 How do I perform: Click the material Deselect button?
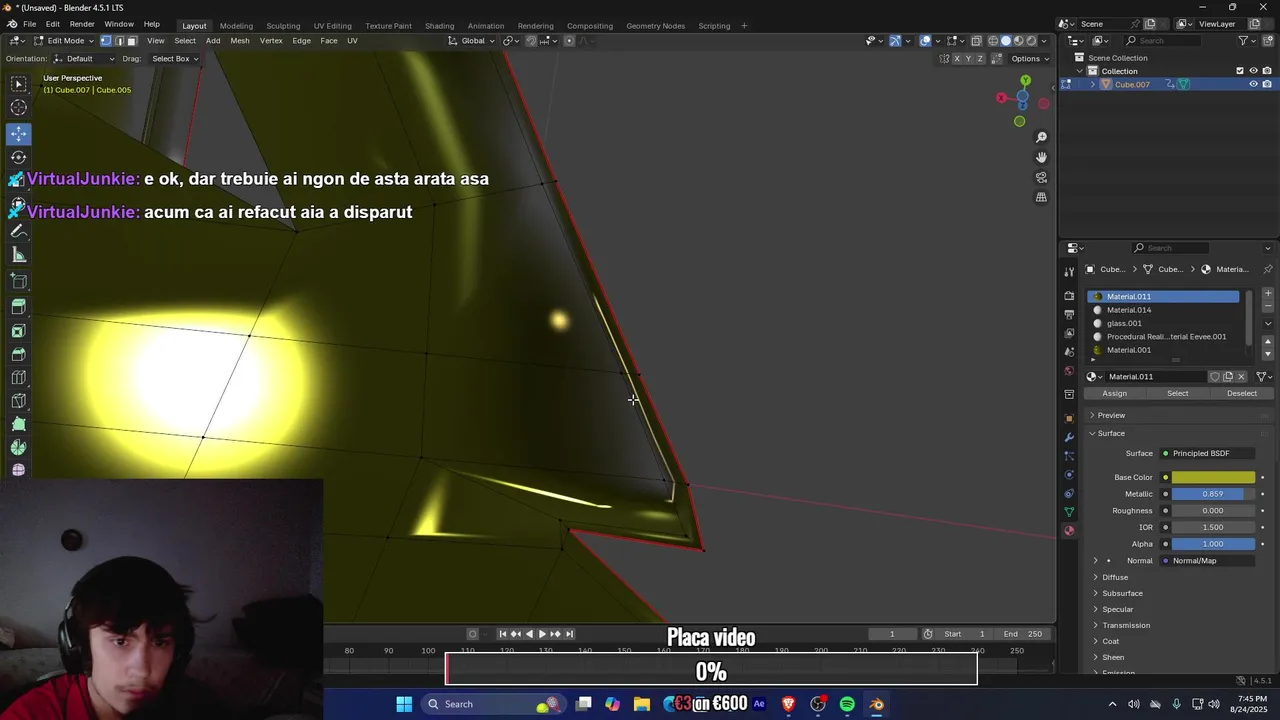1241,393
